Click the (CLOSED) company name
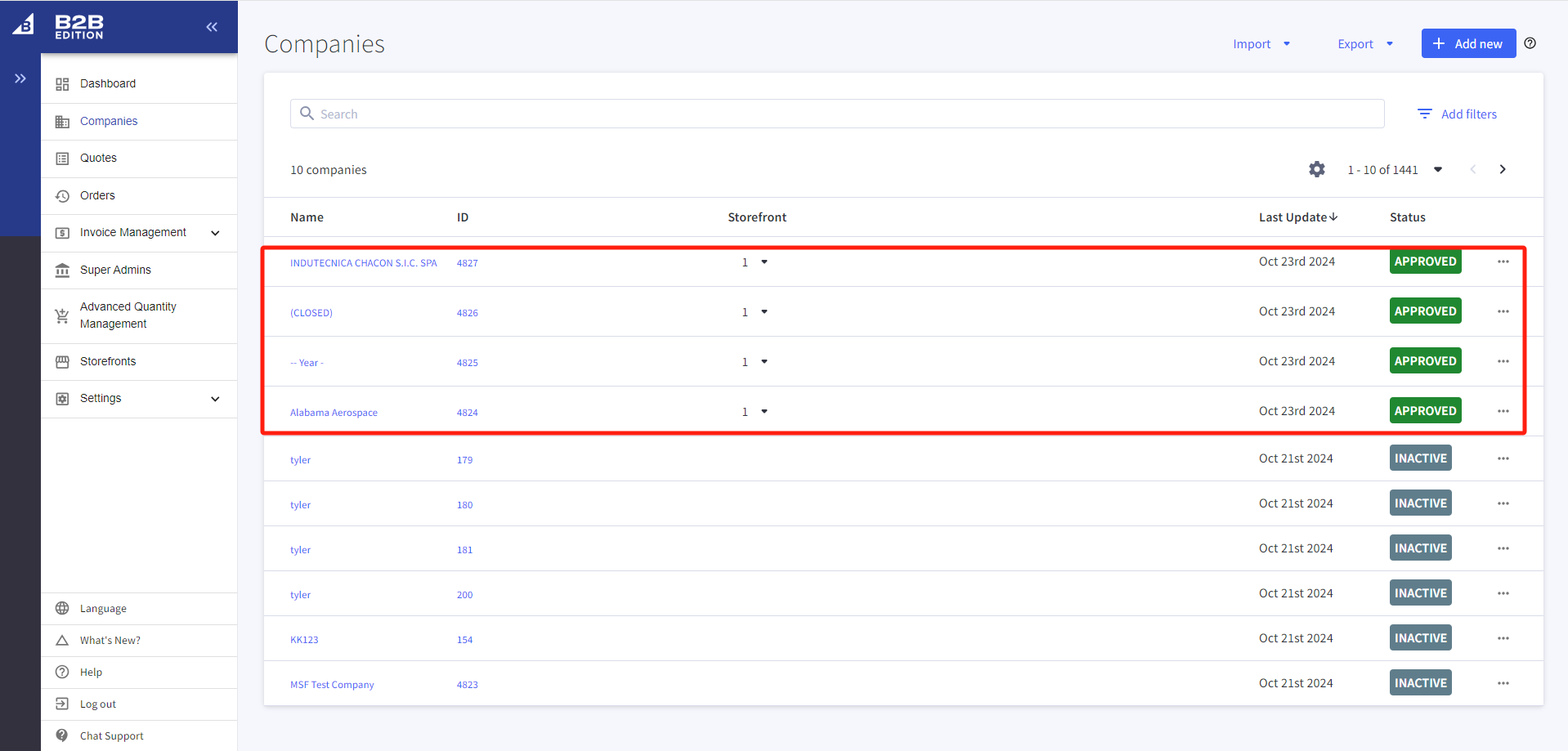 click(x=311, y=313)
